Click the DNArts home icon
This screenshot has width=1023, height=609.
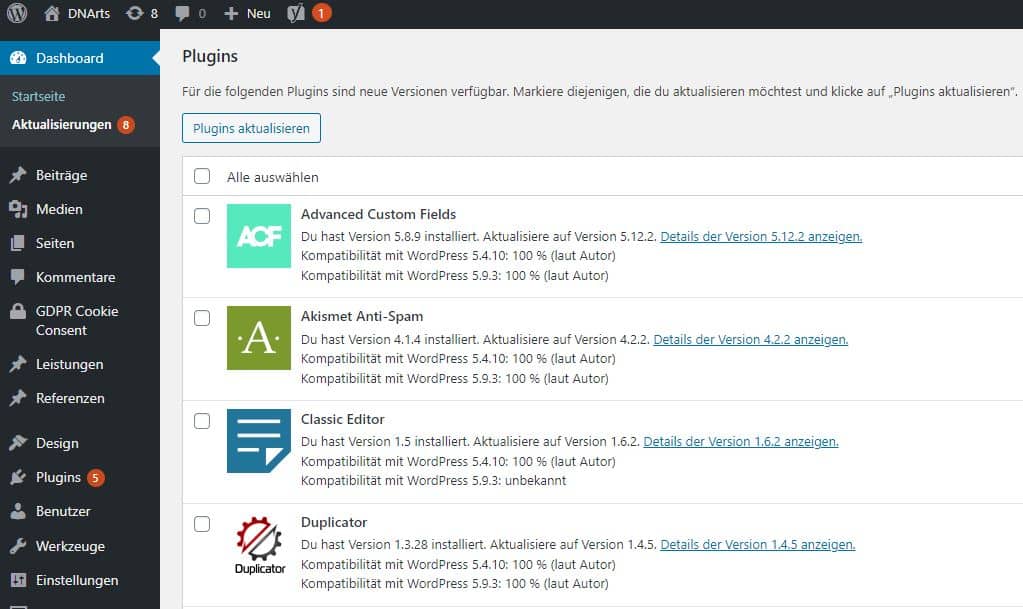tap(52, 13)
